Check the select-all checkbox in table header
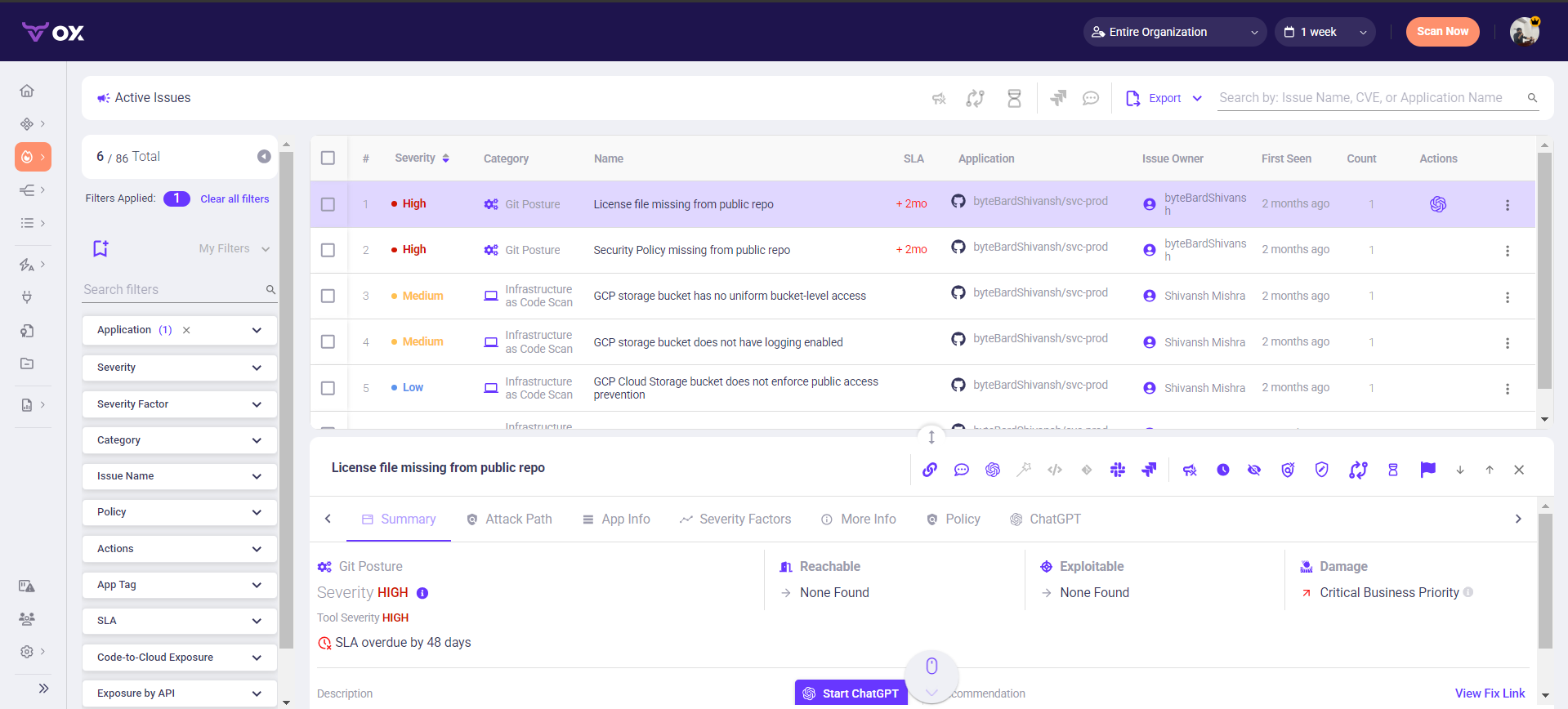This screenshot has width=1568, height=709. [x=328, y=158]
